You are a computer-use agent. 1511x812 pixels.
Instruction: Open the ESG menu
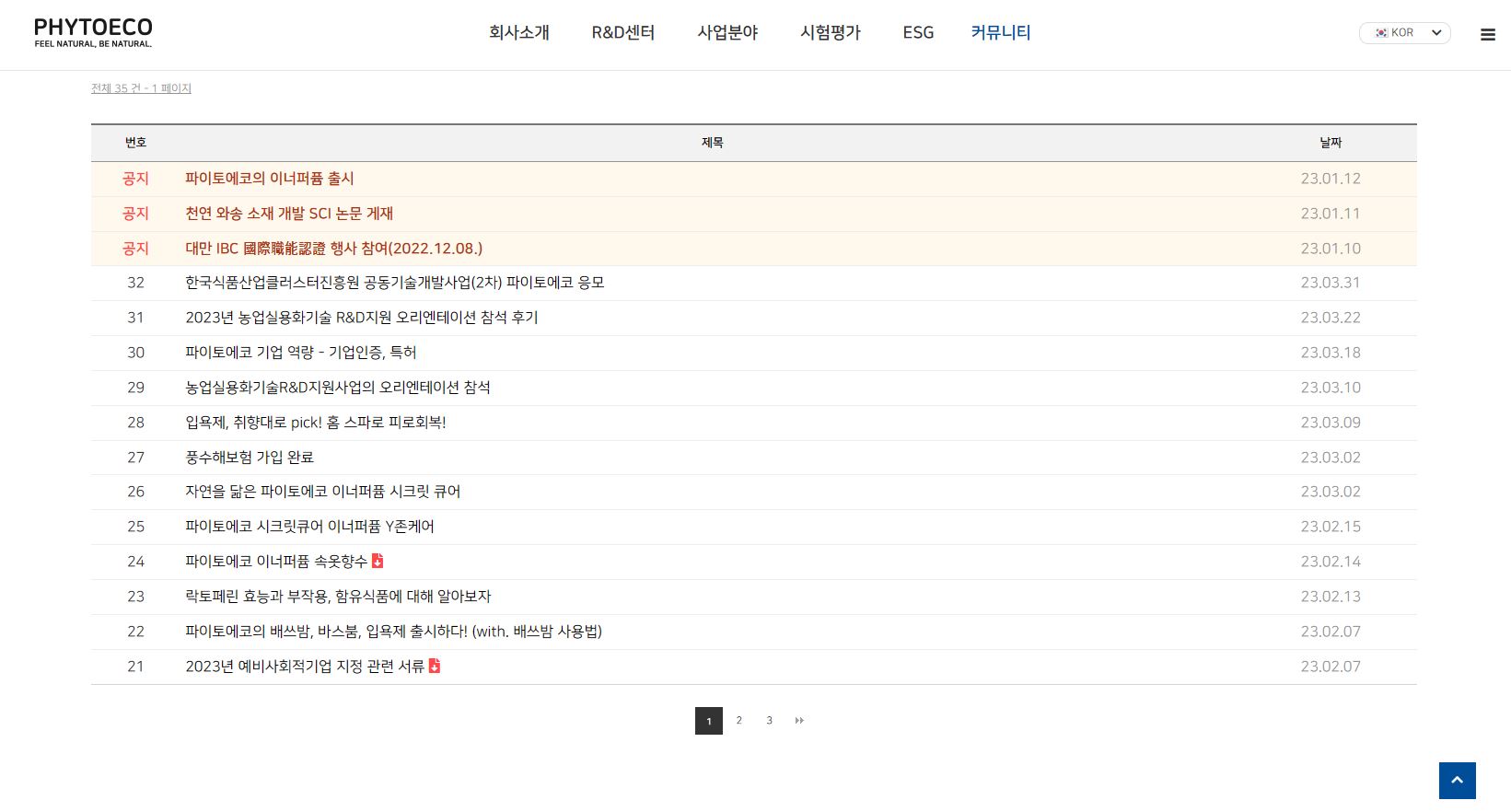pyautogui.click(x=918, y=32)
